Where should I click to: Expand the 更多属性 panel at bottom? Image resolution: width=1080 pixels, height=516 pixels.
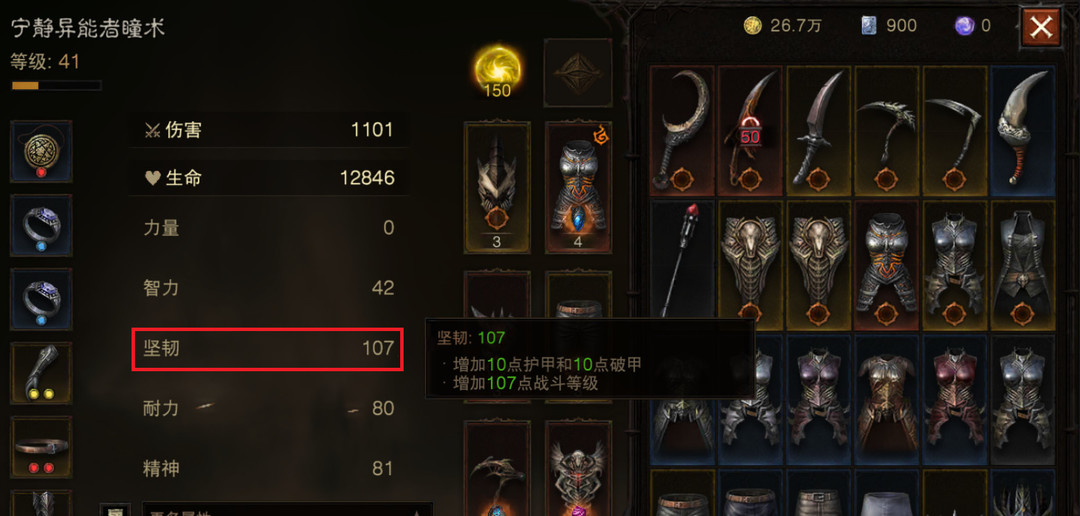click(x=288, y=509)
